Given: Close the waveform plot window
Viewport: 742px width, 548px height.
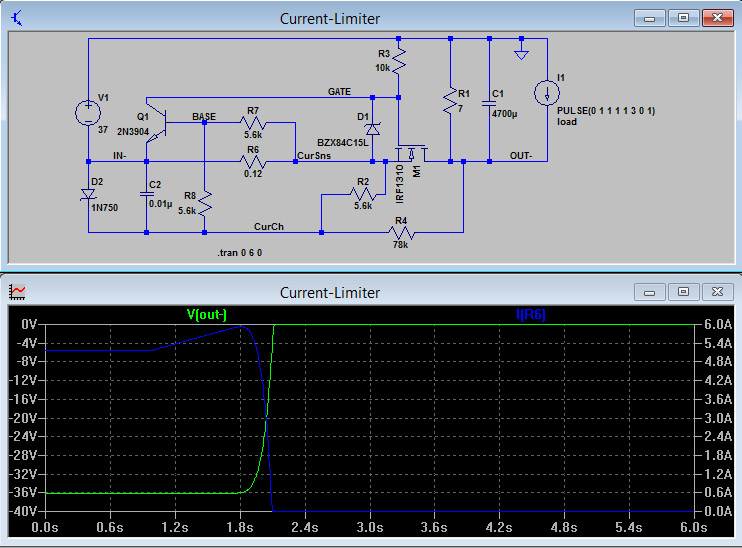Looking at the screenshot, I should [x=716, y=292].
